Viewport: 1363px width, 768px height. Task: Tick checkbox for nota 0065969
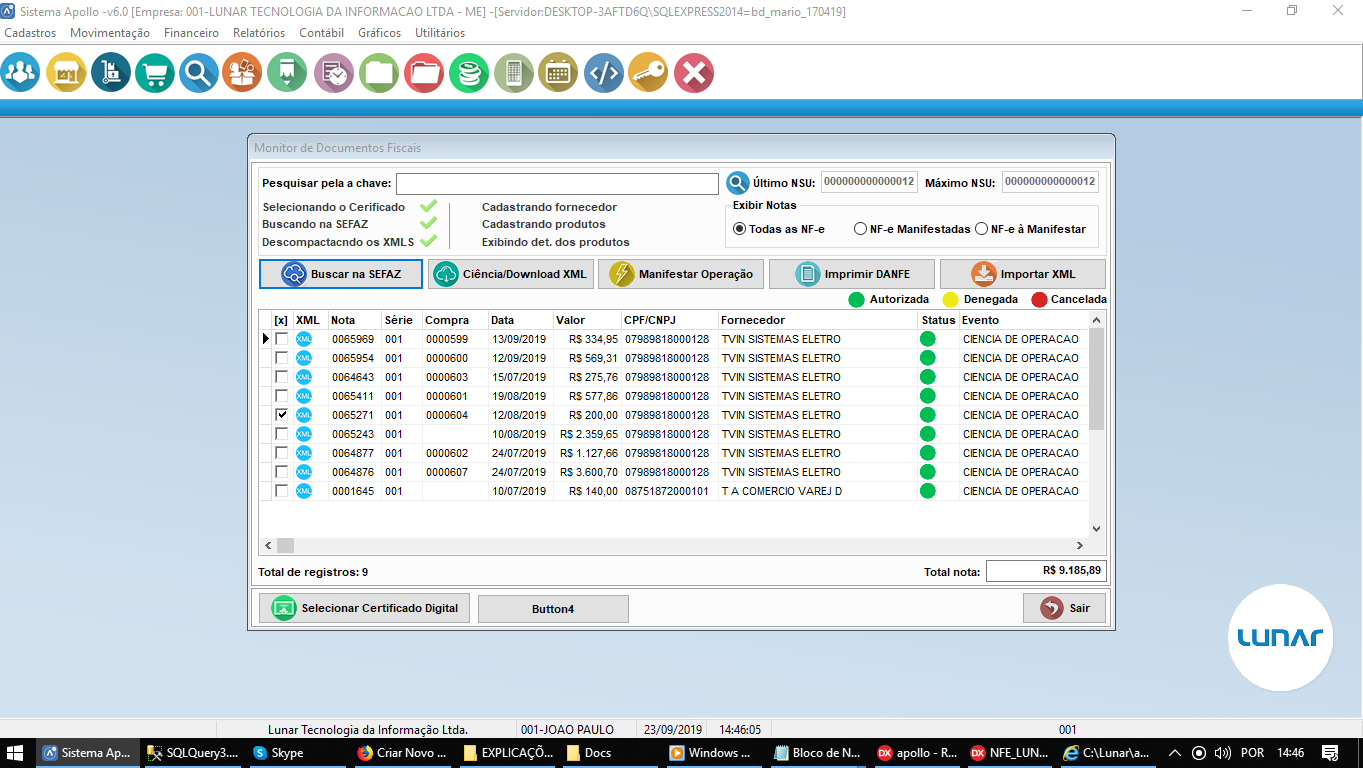point(282,339)
